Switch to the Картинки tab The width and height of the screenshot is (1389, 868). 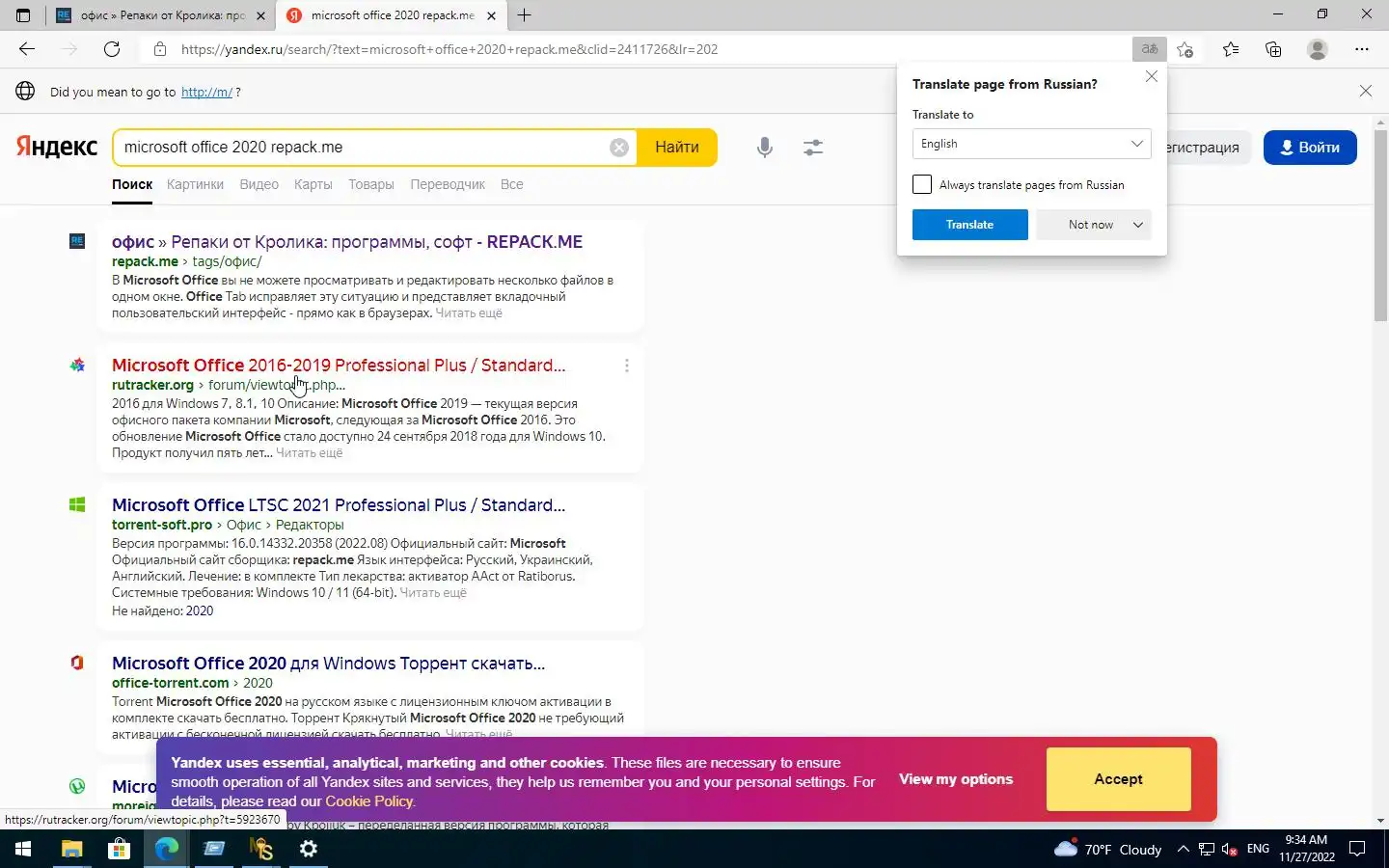195,184
